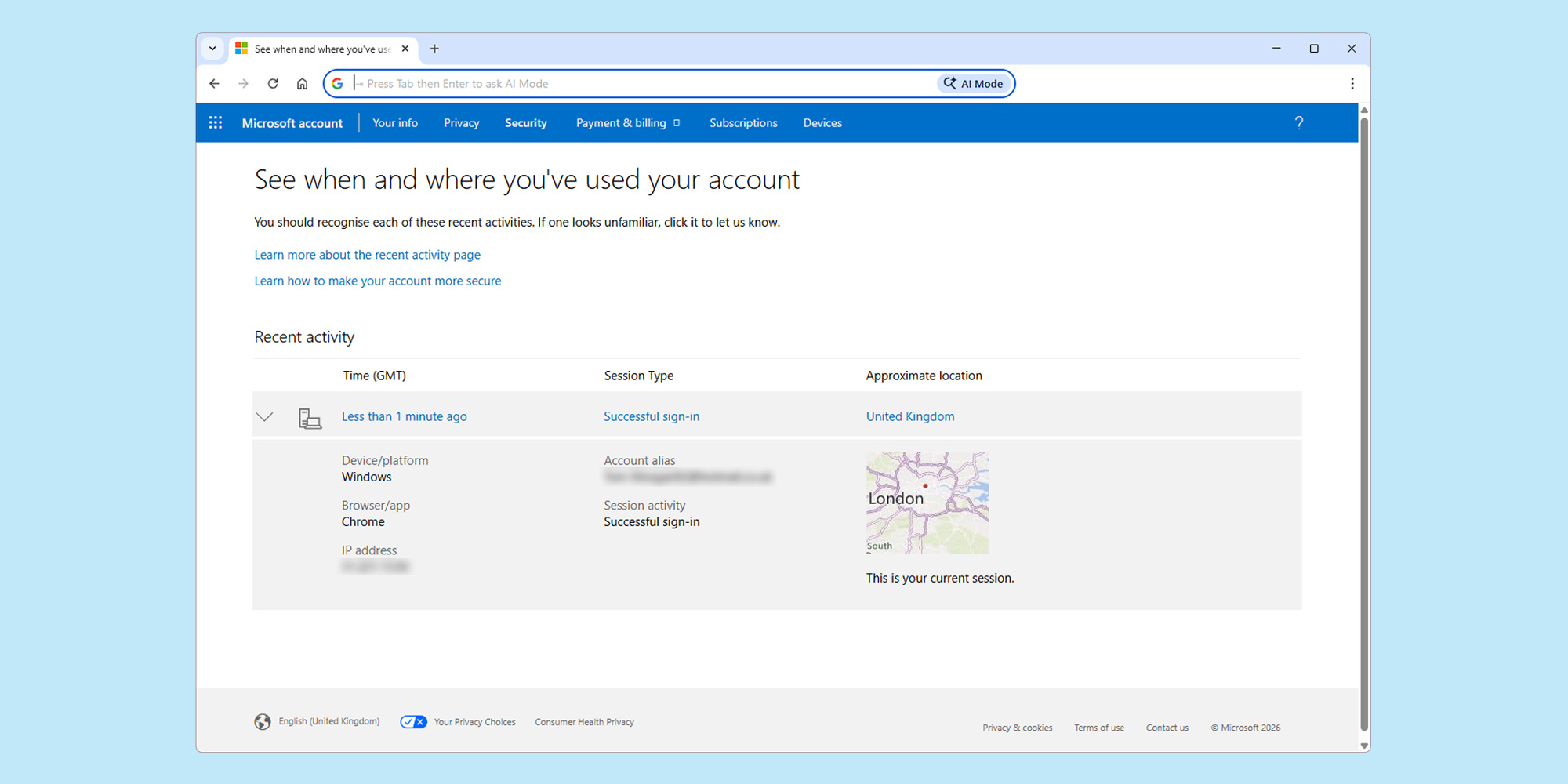Click the London location map thumbnail
This screenshot has width=1568, height=784.
(x=927, y=502)
